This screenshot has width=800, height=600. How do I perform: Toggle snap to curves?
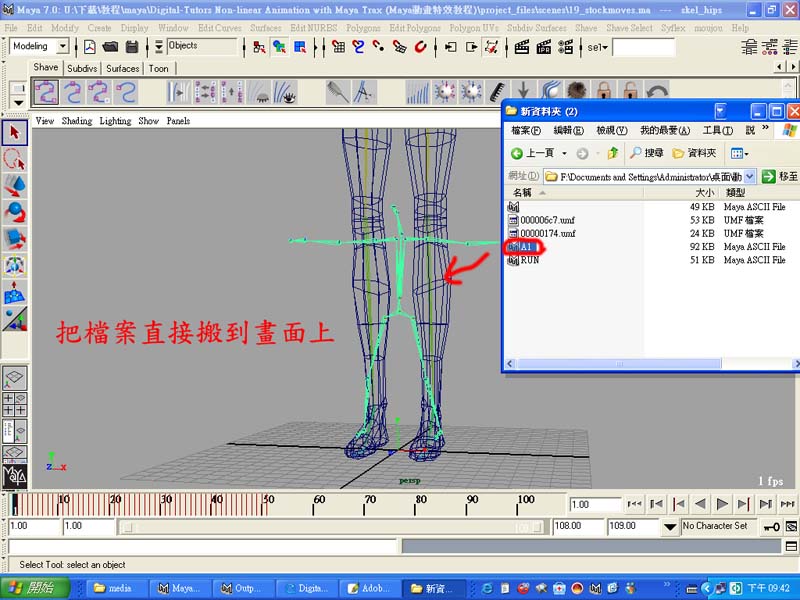click(358, 47)
